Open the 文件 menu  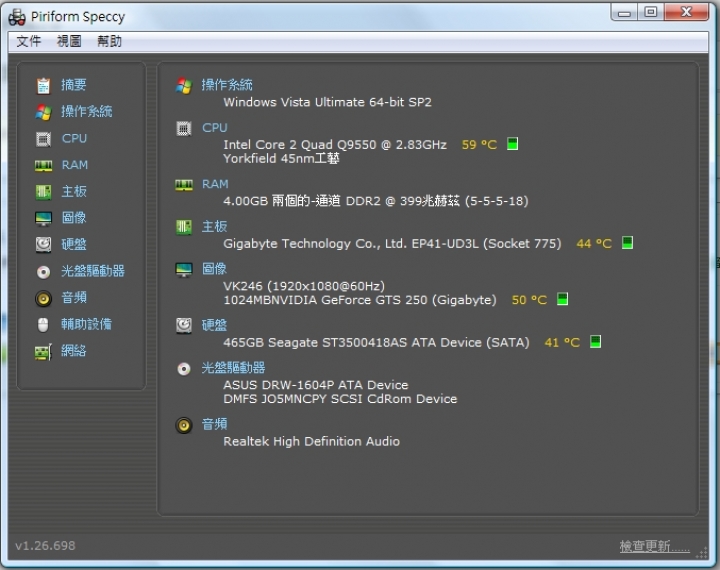[28, 41]
